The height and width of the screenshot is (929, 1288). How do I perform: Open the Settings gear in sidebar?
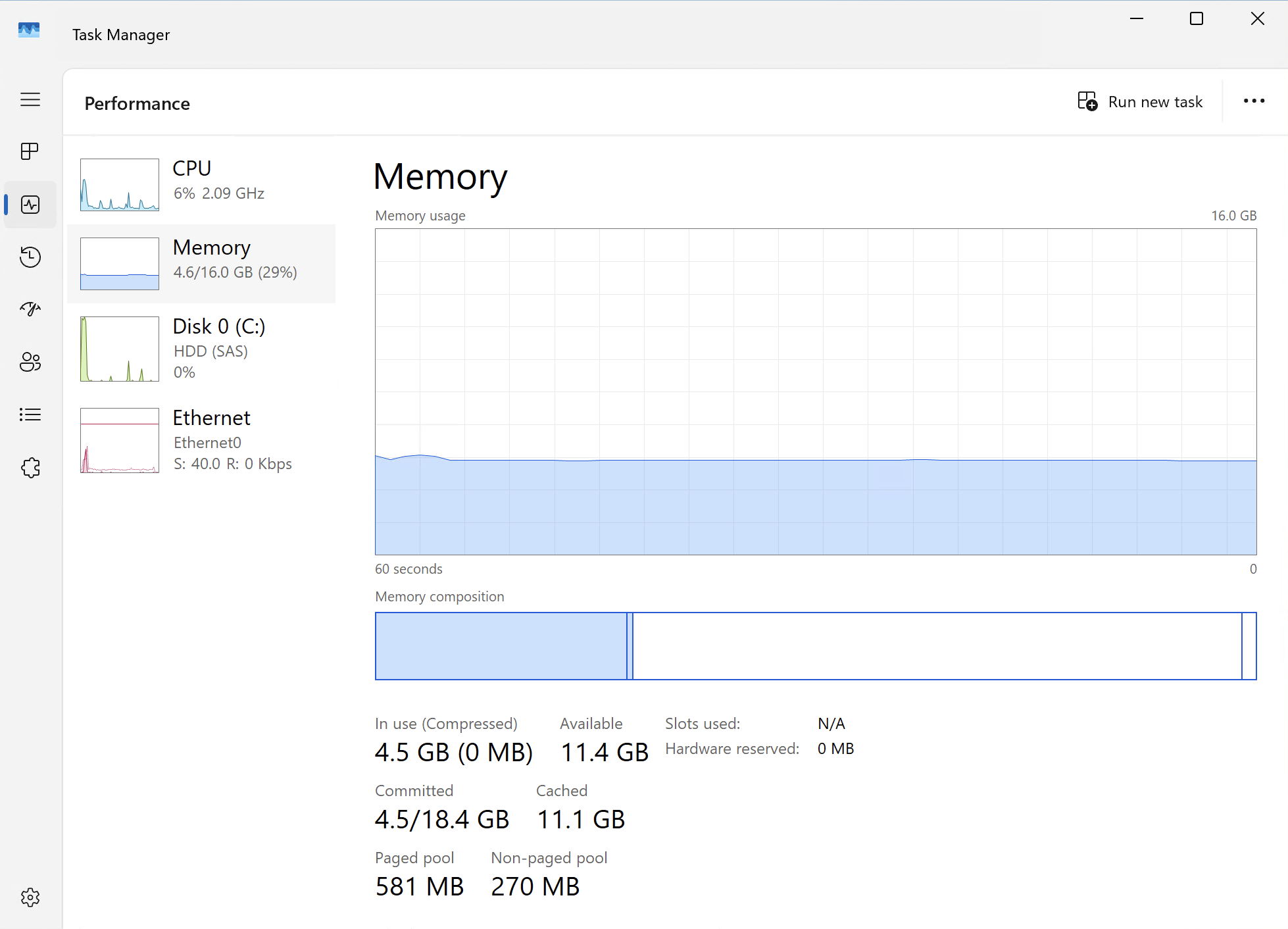tap(30, 897)
